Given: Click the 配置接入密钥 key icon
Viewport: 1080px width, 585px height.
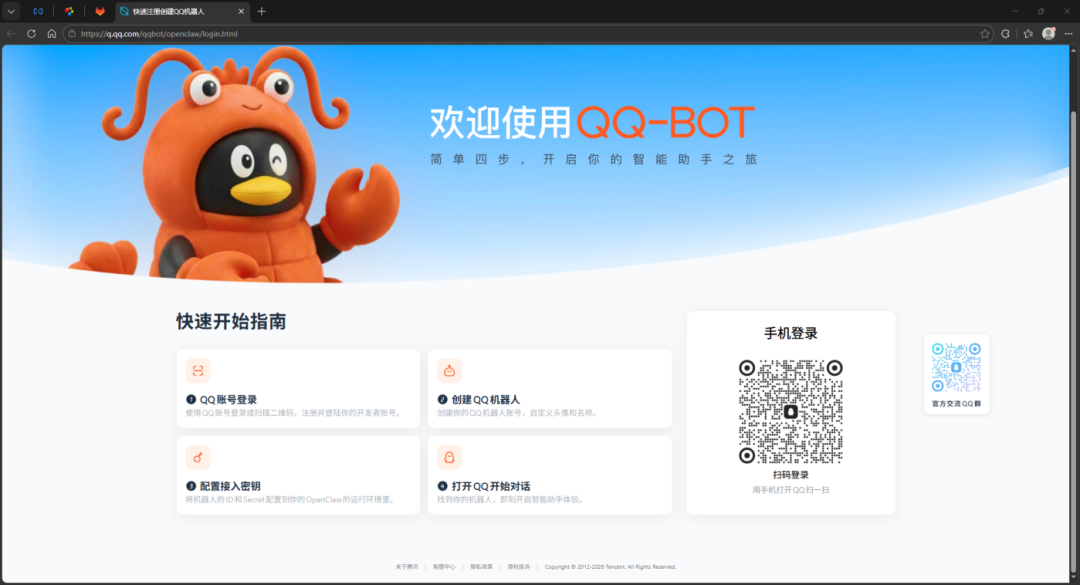Looking at the screenshot, I should pos(198,458).
